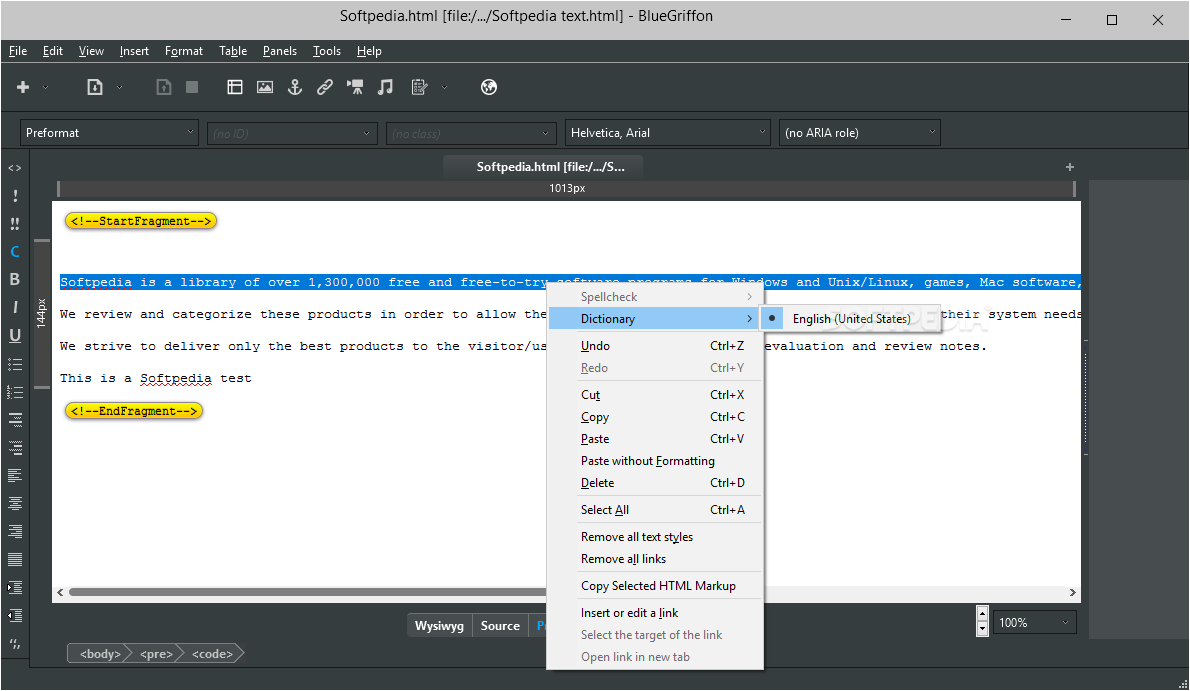Select English (United States) dictionary option
The image size is (1190, 691).
(x=851, y=319)
